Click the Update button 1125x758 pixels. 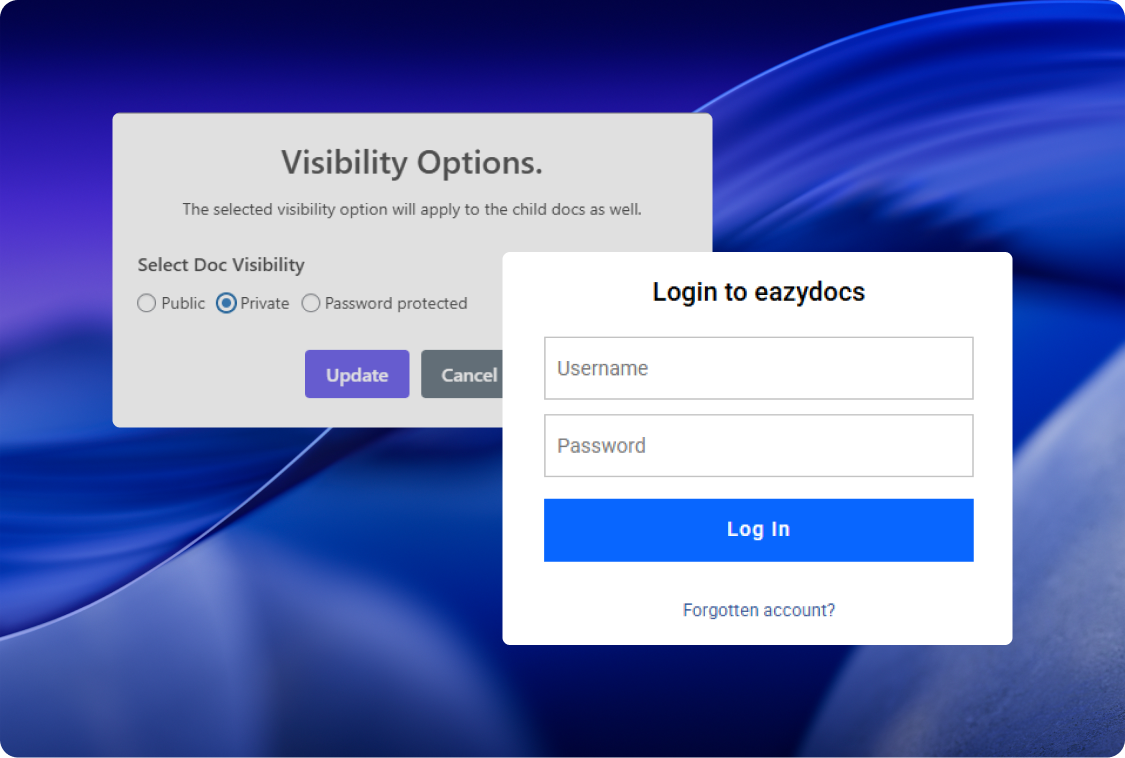(357, 375)
